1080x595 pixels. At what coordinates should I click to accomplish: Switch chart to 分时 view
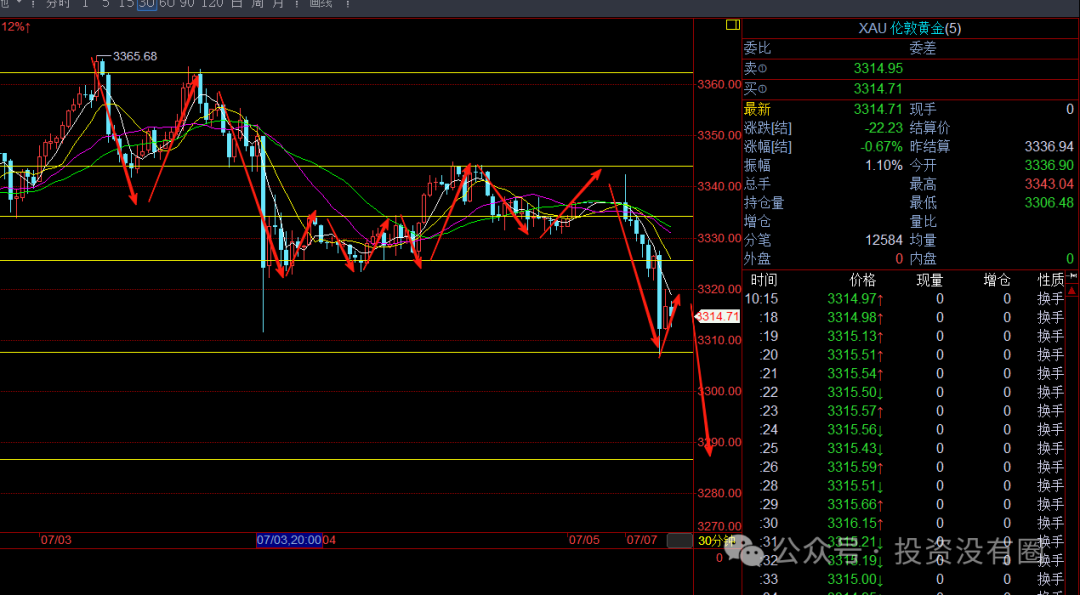pos(58,3)
